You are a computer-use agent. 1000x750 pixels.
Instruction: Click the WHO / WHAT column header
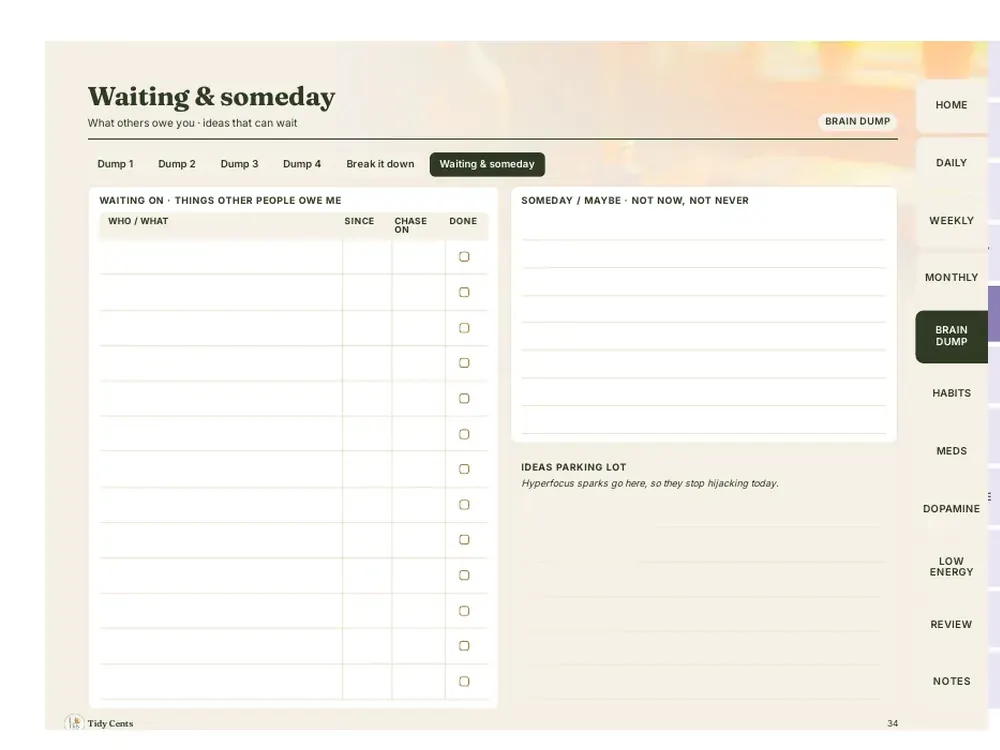pyautogui.click(x=138, y=221)
